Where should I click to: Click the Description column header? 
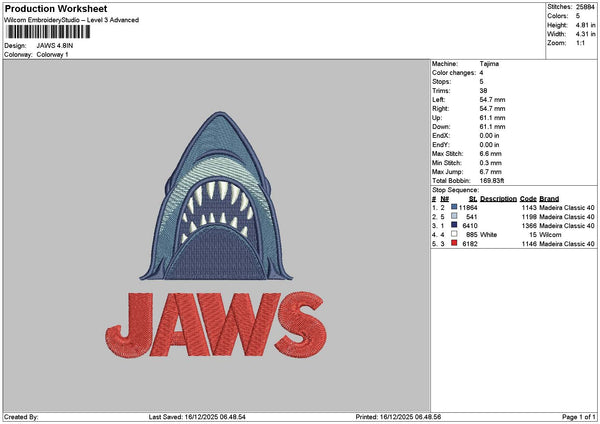coord(498,198)
